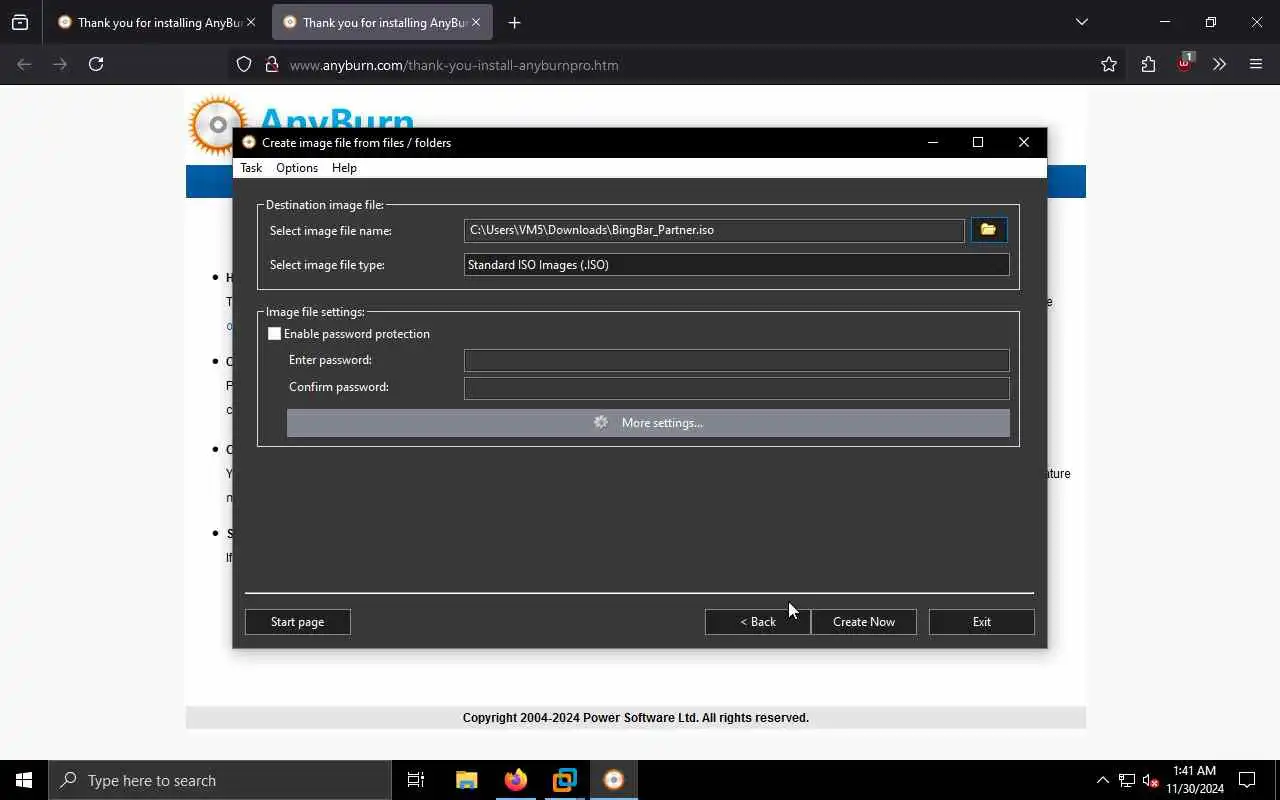Open volume control tray icon
This screenshot has height=800, width=1280.
pyautogui.click(x=1151, y=781)
